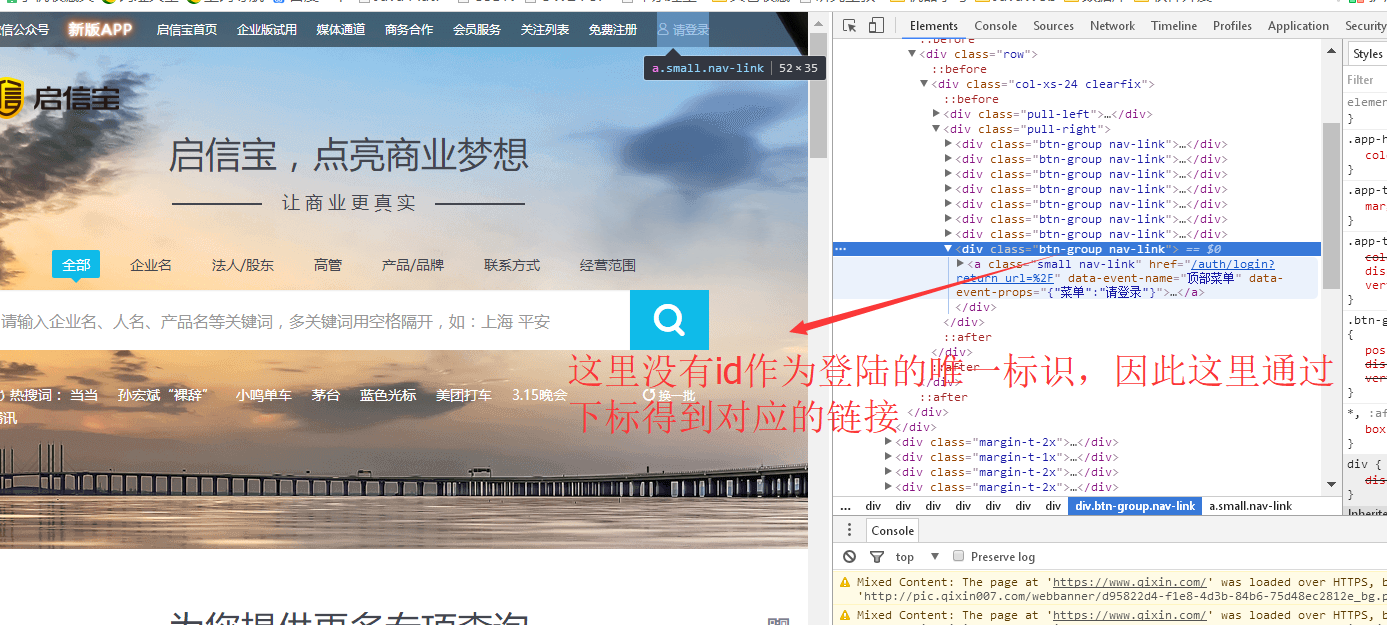
Task: Select the 企业名 search category
Action: pyautogui.click(x=151, y=265)
